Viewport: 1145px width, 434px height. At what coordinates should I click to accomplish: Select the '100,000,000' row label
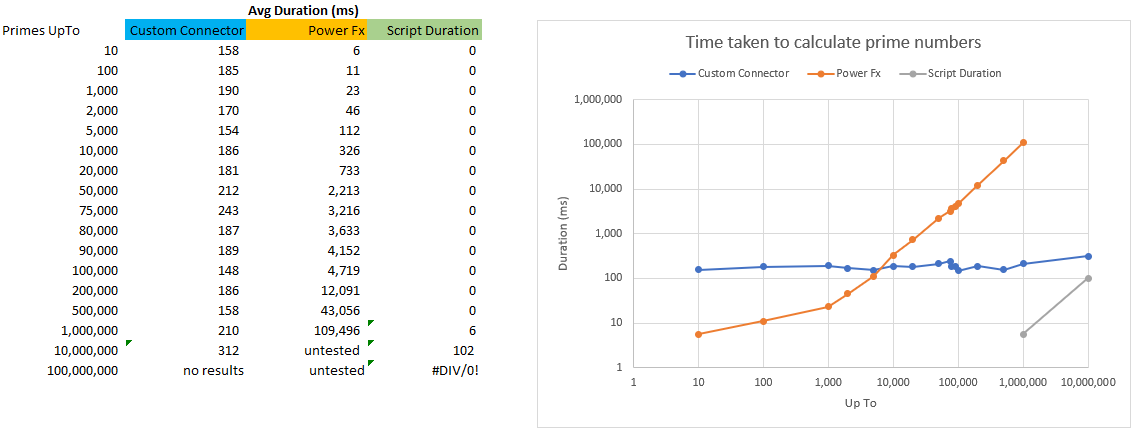[x=82, y=370]
